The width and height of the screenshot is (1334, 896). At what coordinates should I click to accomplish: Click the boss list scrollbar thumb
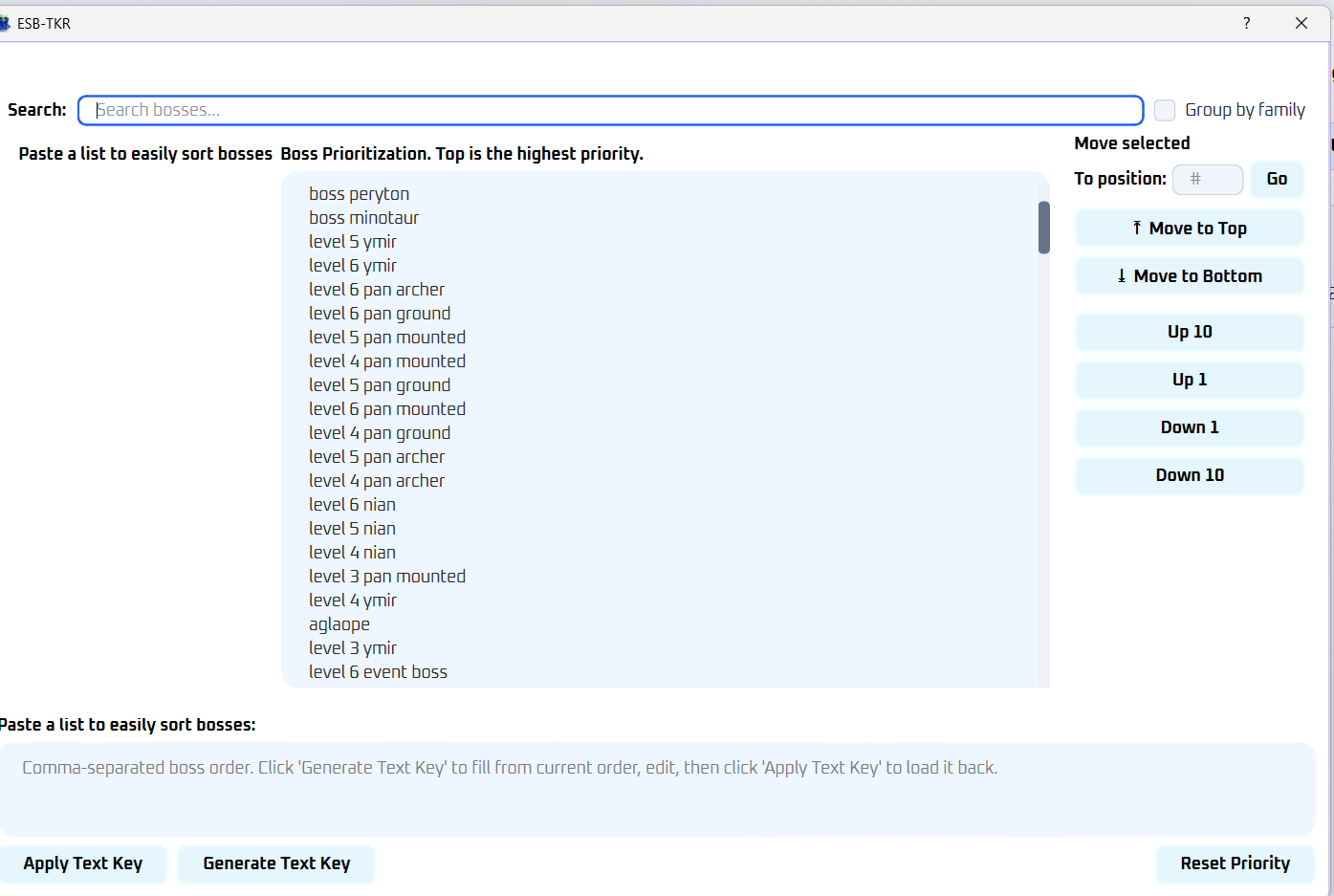coord(1044,228)
